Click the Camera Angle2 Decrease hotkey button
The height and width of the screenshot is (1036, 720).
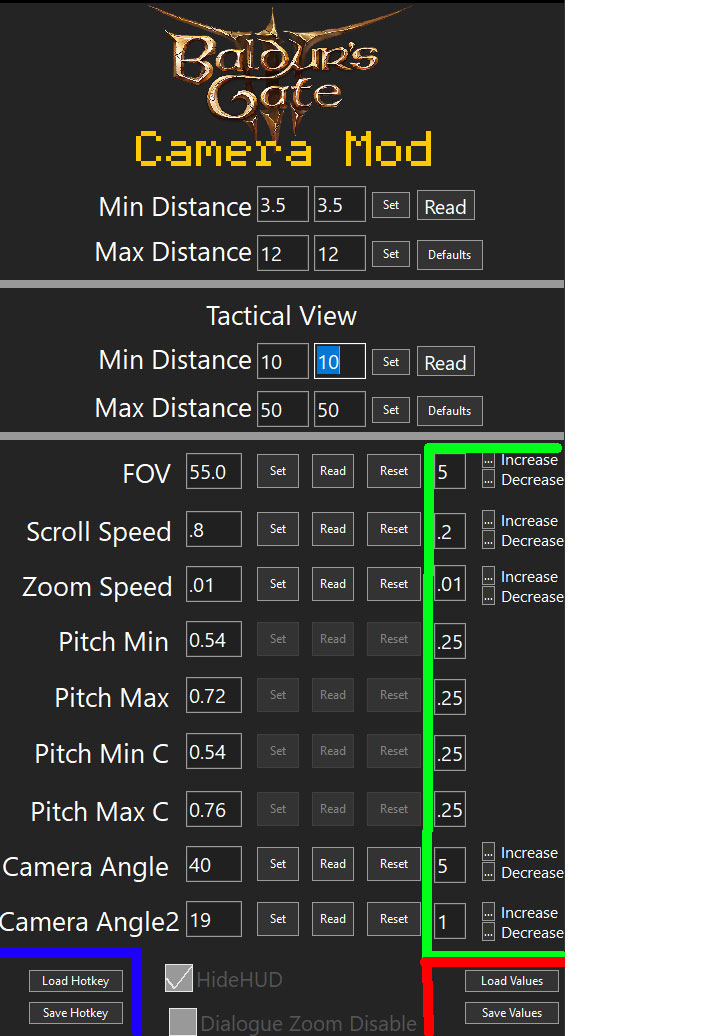[488, 933]
